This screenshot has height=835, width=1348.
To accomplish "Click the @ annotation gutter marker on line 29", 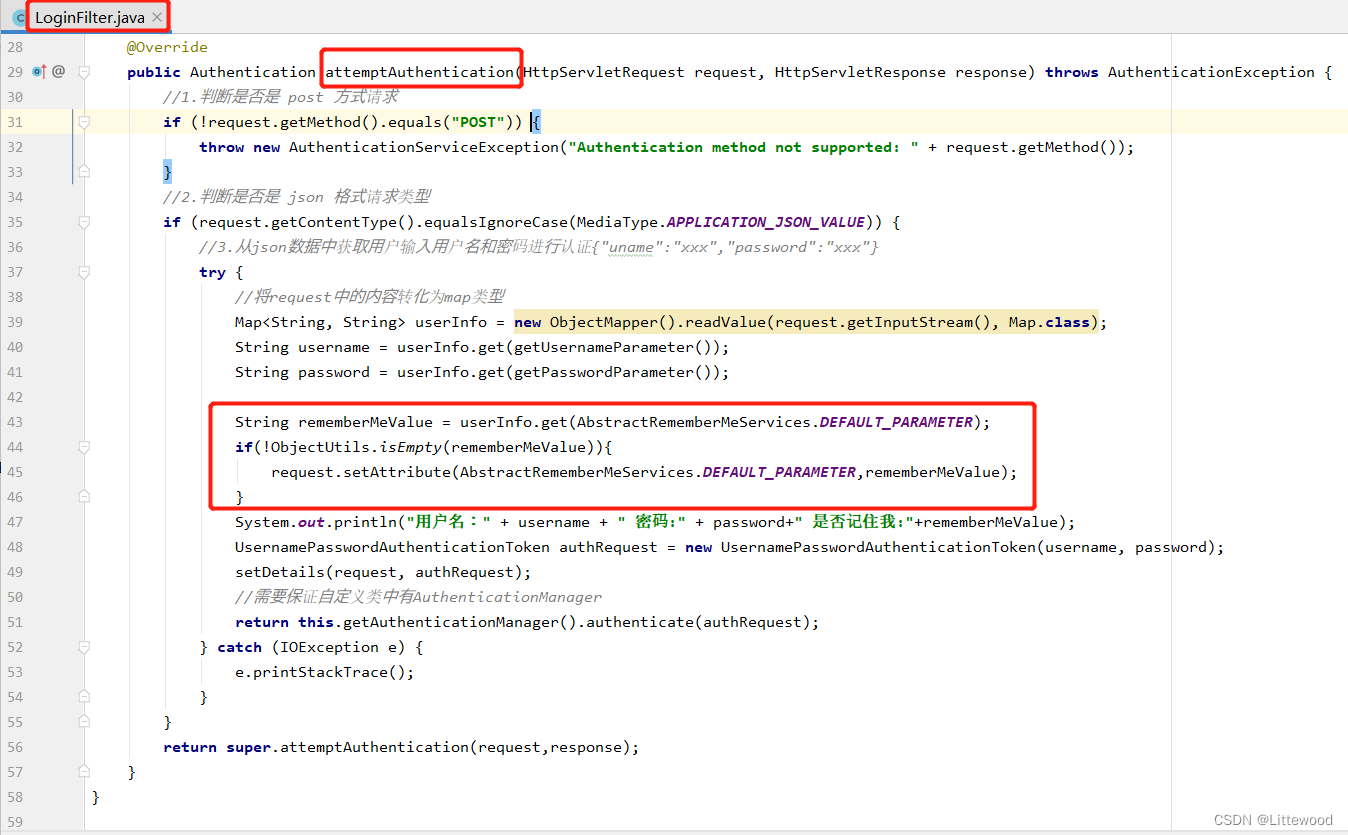I will pyautogui.click(x=59, y=72).
